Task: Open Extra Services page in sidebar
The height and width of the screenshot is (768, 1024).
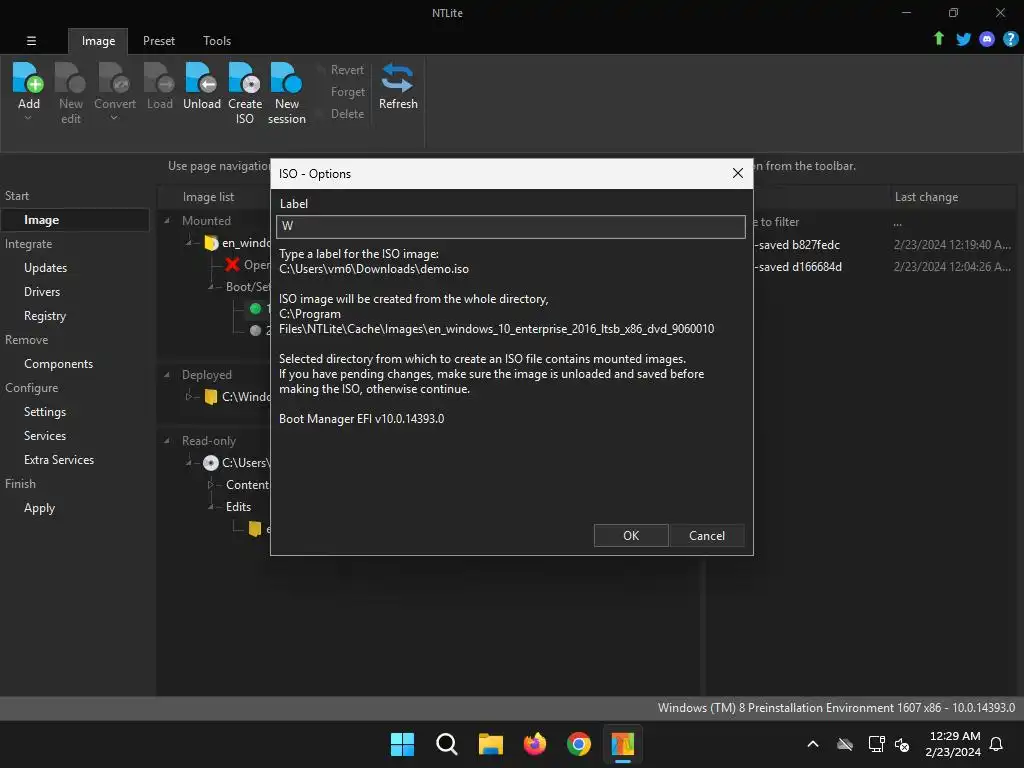Action: click(59, 460)
